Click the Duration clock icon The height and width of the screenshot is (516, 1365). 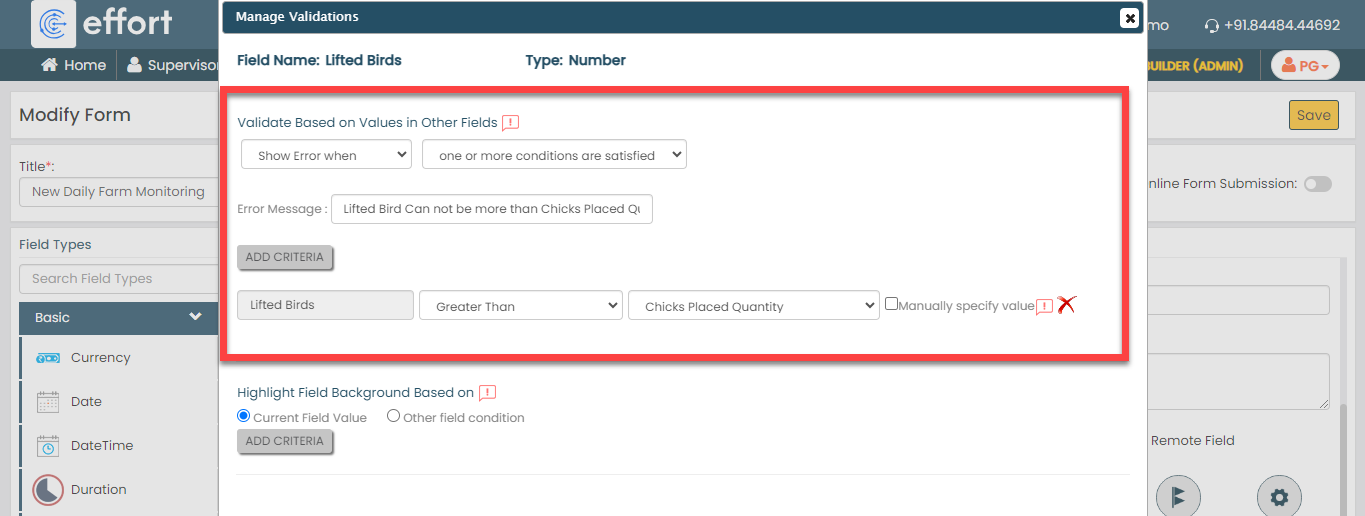coord(48,490)
